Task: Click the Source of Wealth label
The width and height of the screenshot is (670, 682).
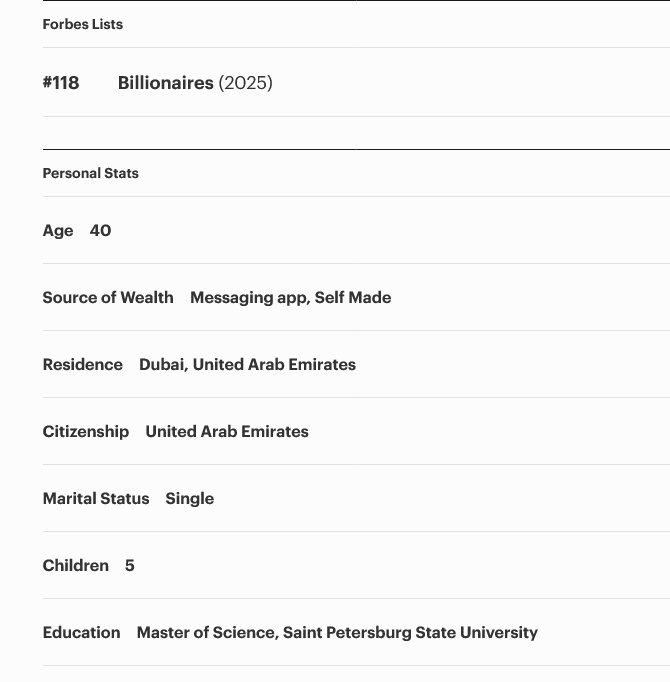Action: click(108, 298)
